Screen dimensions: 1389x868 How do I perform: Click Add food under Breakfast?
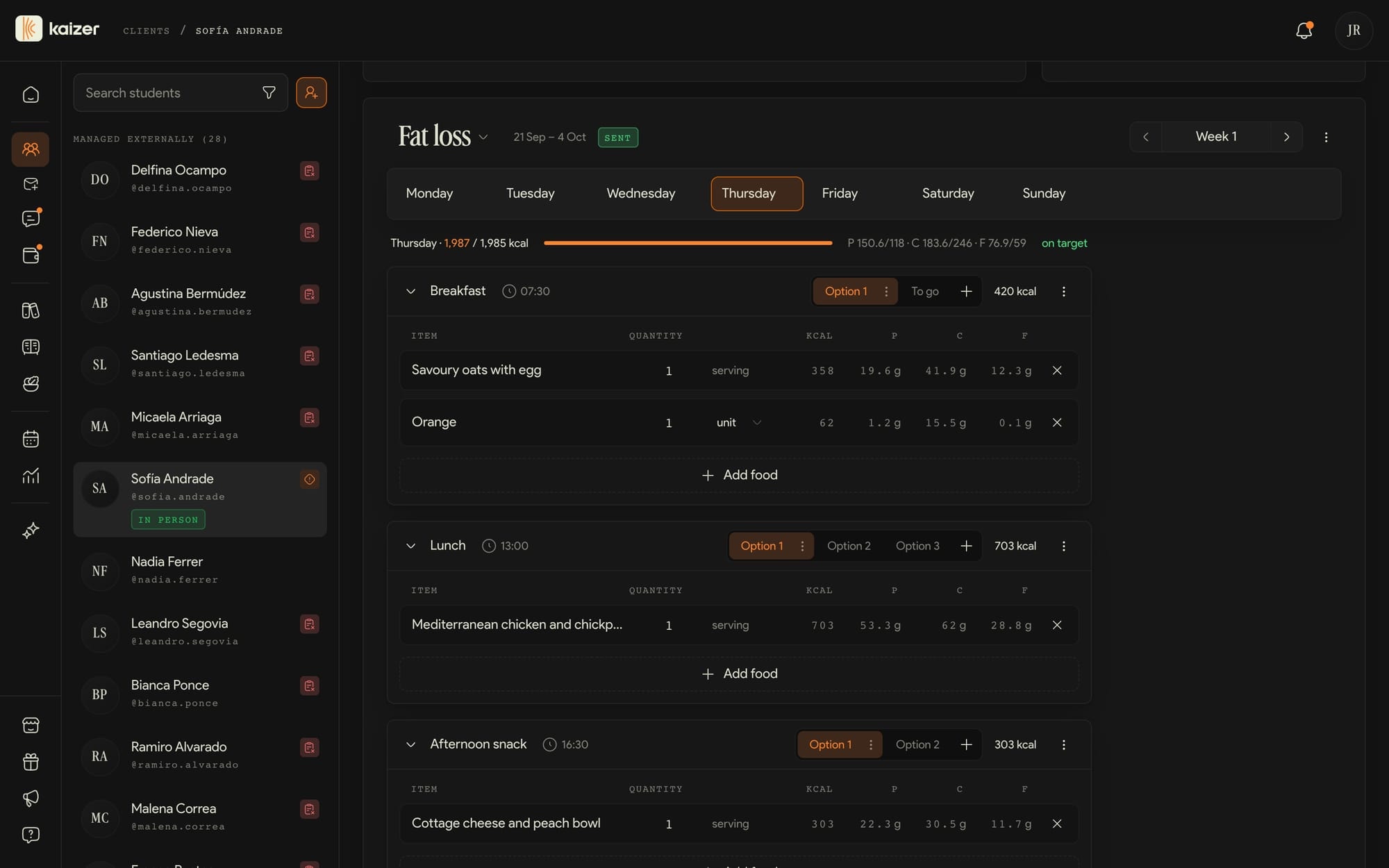(x=739, y=475)
